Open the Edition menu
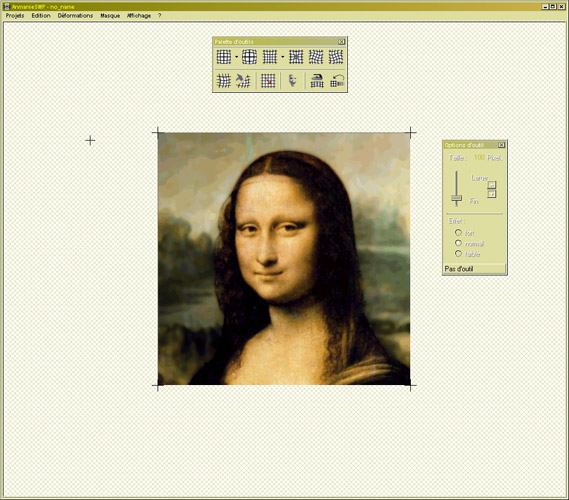Screen dimensions: 569x500 tap(41, 16)
